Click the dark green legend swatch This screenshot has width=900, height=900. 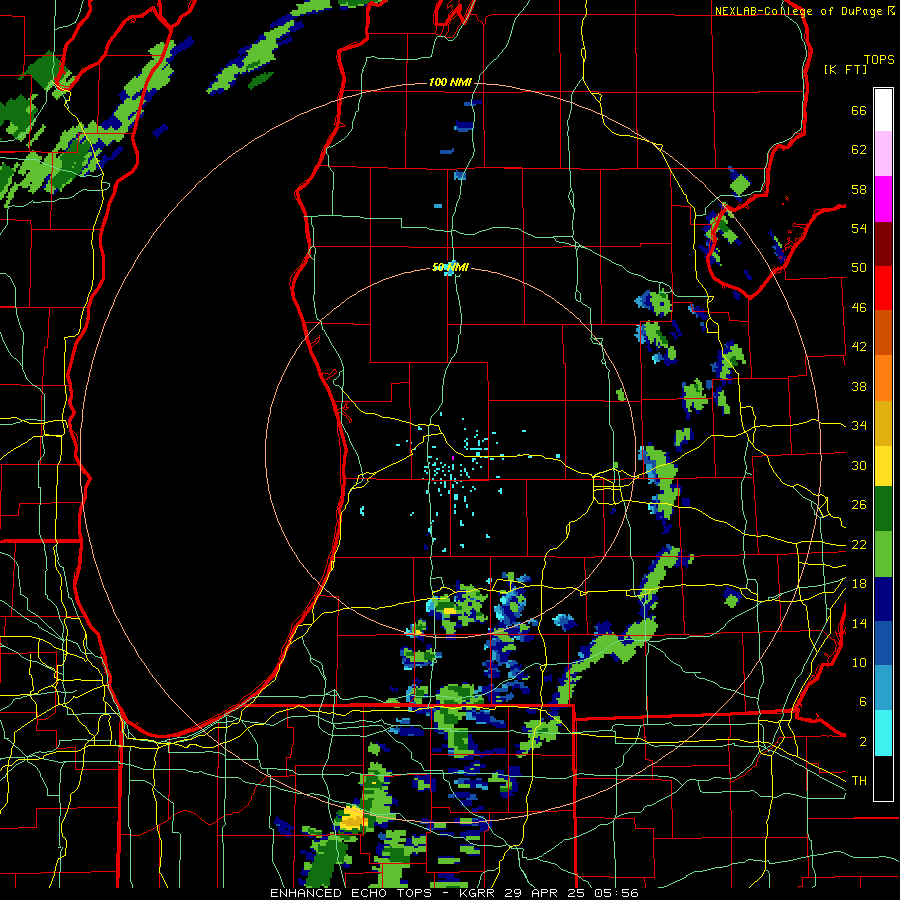click(x=883, y=509)
